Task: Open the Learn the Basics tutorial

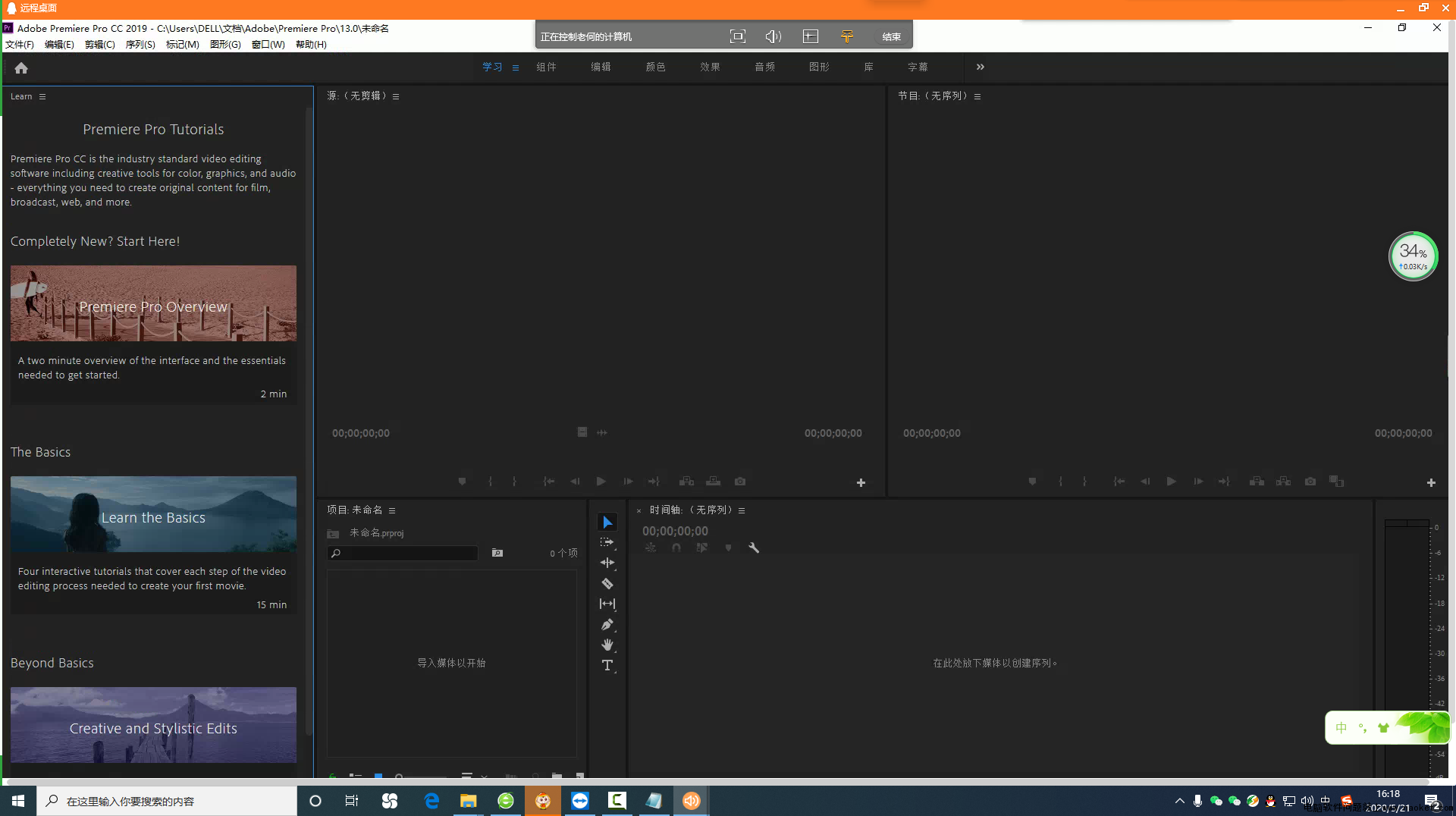Action: (x=153, y=514)
